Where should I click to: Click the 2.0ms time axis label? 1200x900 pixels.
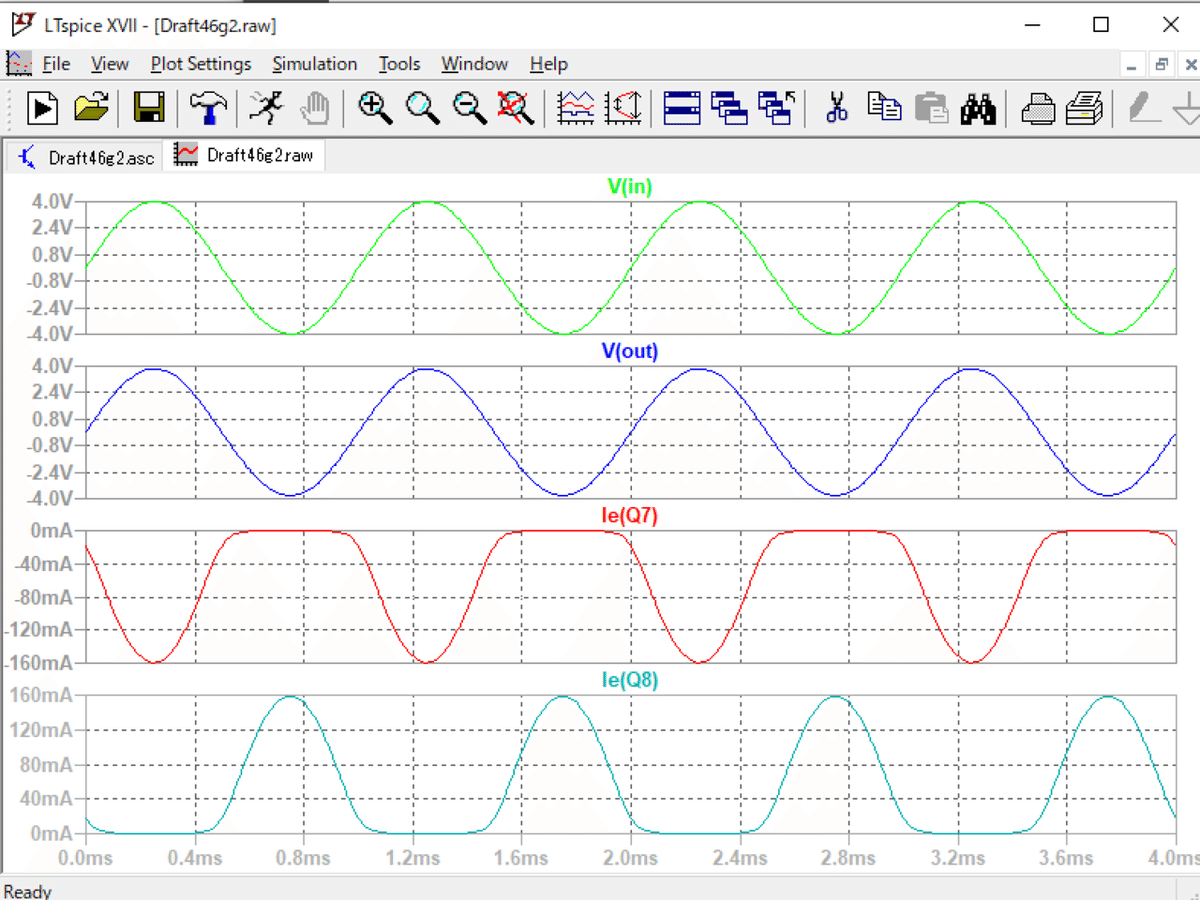click(x=631, y=858)
